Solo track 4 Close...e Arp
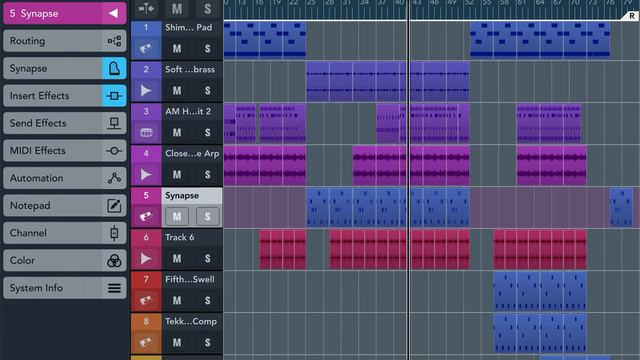640x360 pixels. click(x=207, y=175)
